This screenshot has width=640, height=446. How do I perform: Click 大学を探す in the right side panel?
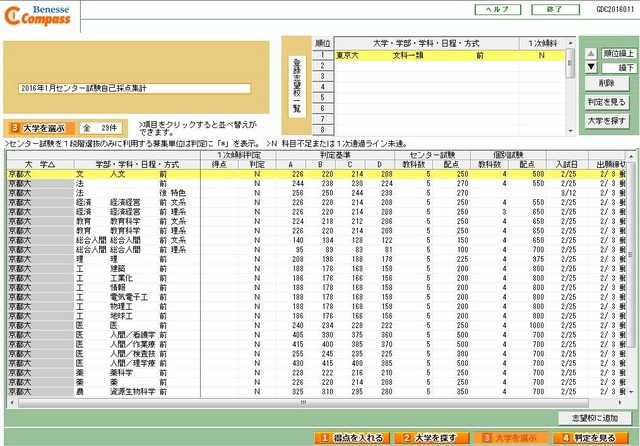click(x=607, y=121)
